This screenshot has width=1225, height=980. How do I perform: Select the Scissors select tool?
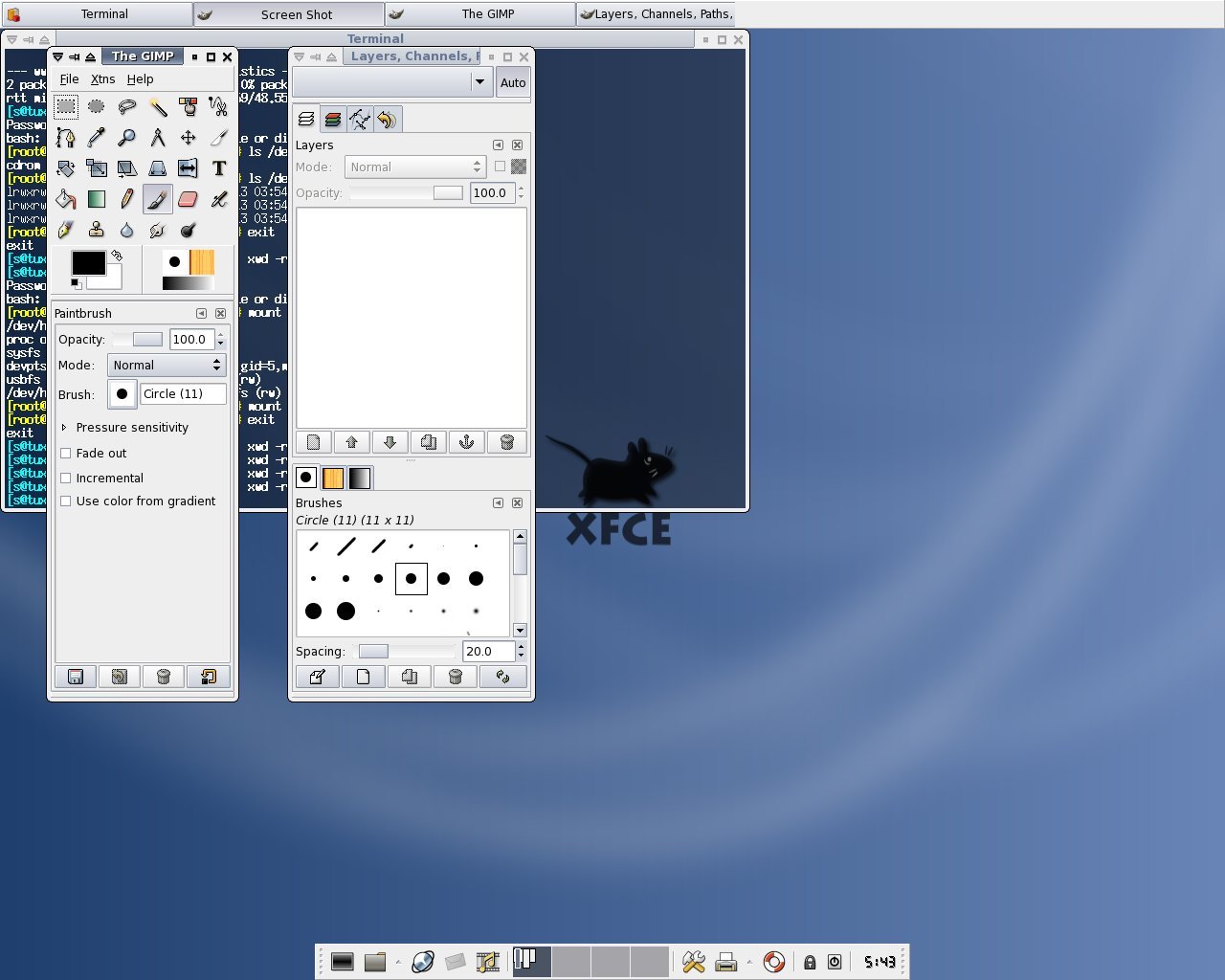point(219,106)
